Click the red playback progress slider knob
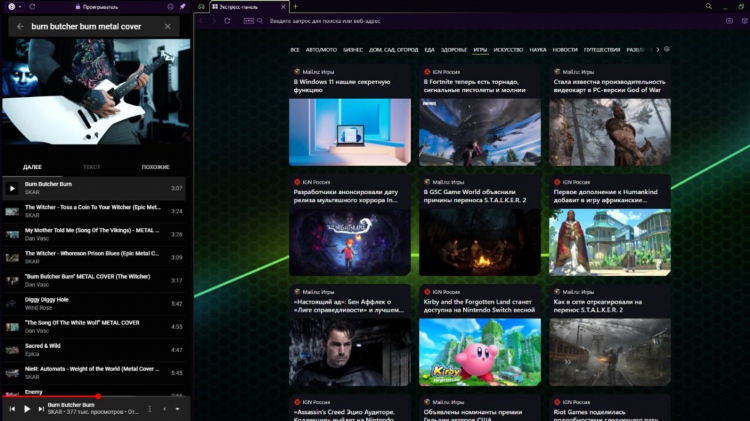750x421 pixels. (x=98, y=396)
